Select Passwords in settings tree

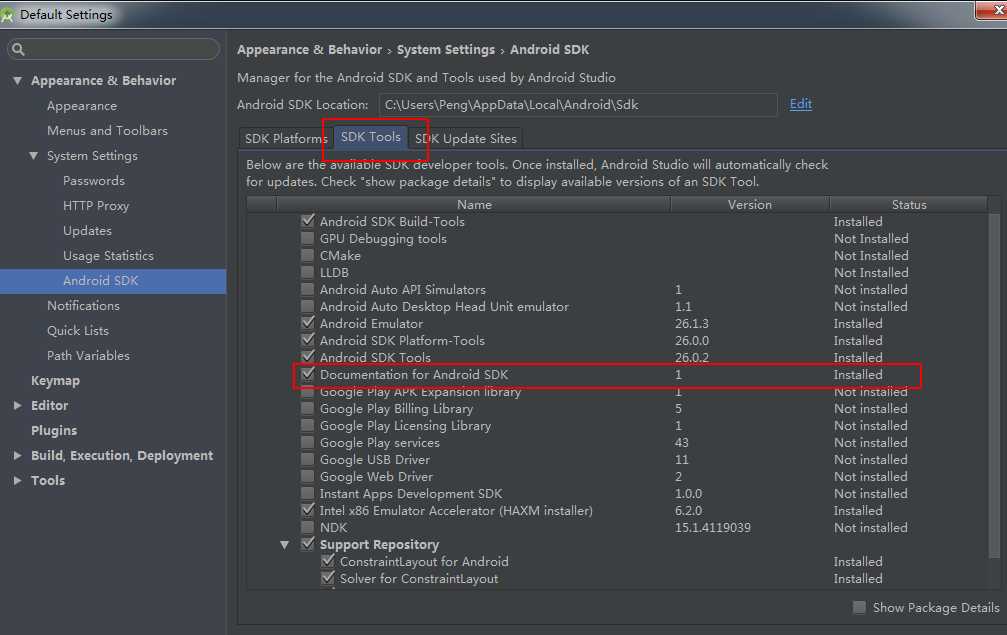tap(94, 181)
